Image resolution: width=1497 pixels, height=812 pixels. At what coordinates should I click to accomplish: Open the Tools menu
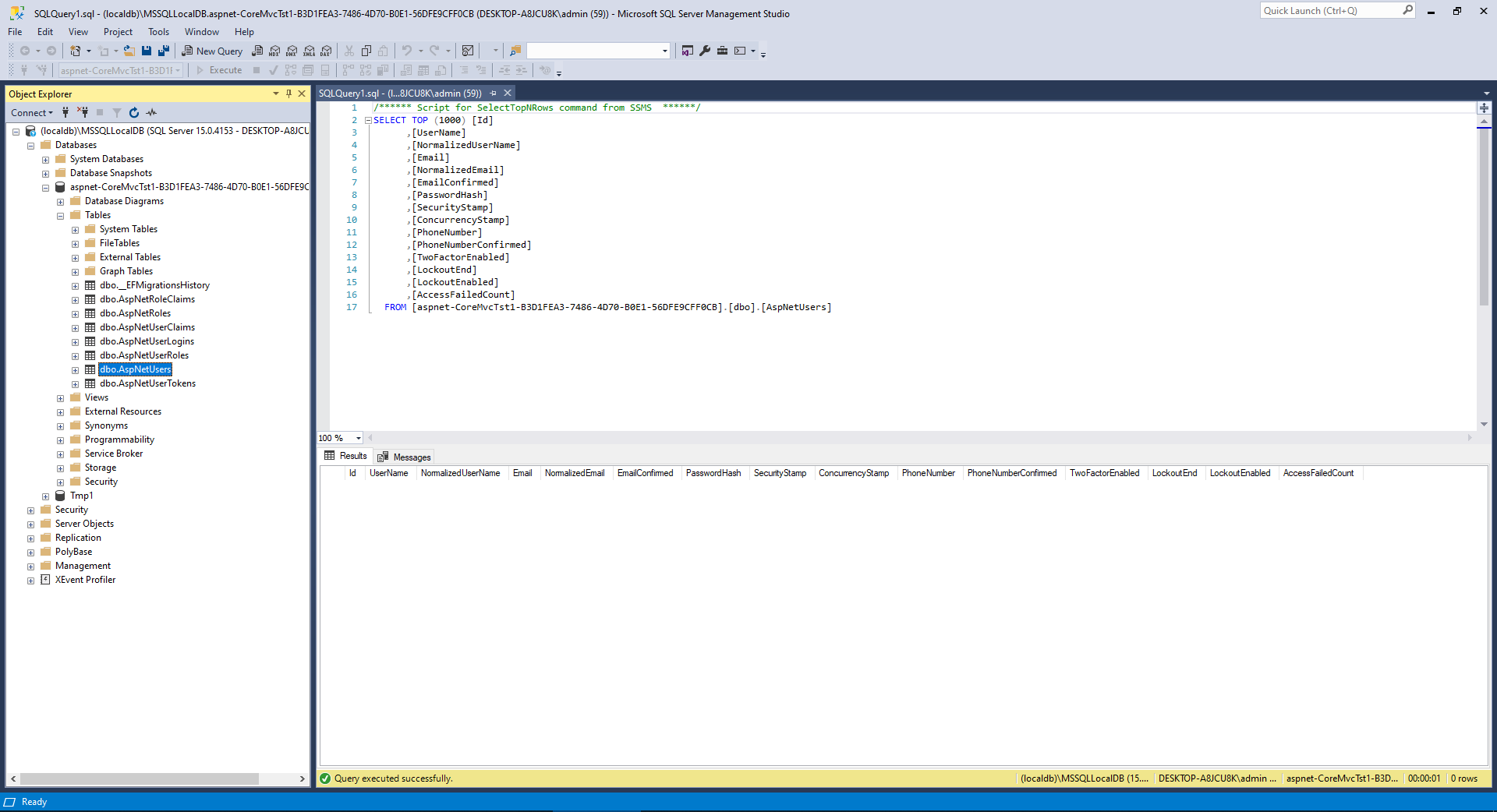(158, 32)
